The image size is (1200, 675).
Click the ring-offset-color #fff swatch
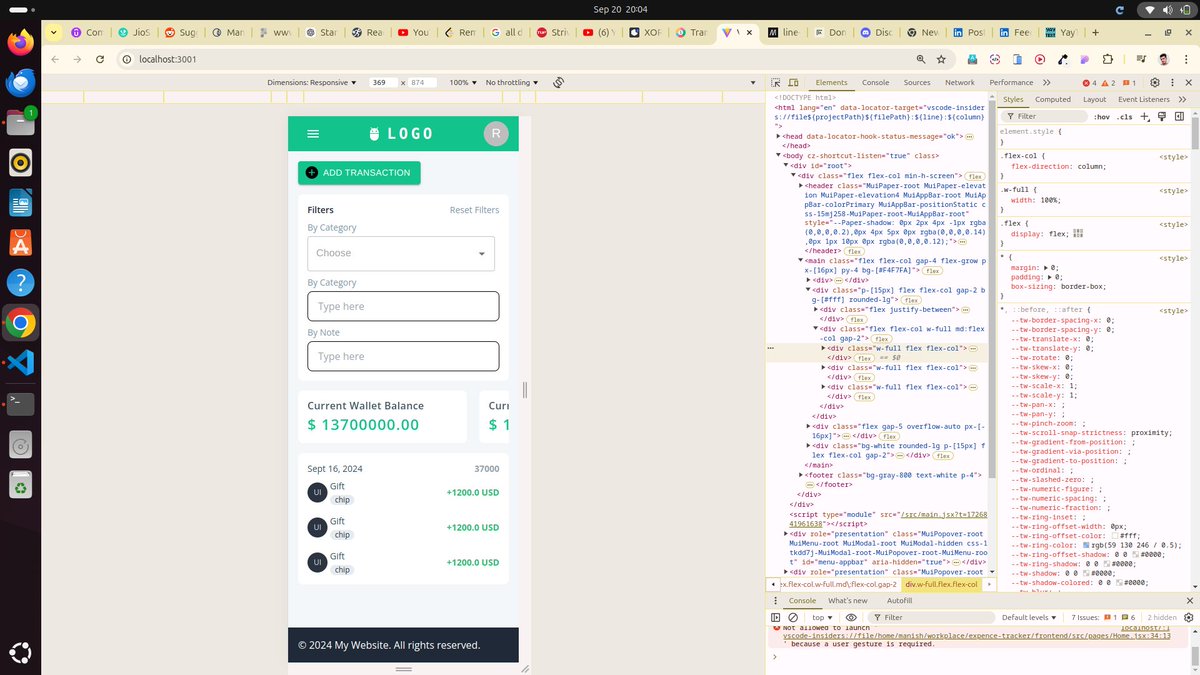1114,536
